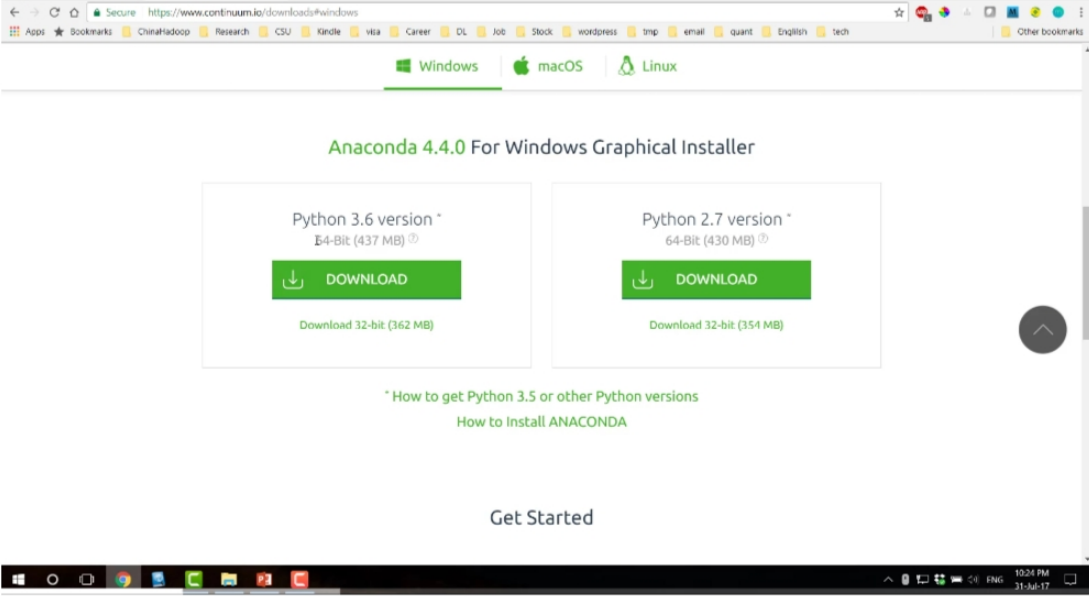
Task: Click the info icon beside 64-Bit (437 MB)
Action: [x=413, y=239]
